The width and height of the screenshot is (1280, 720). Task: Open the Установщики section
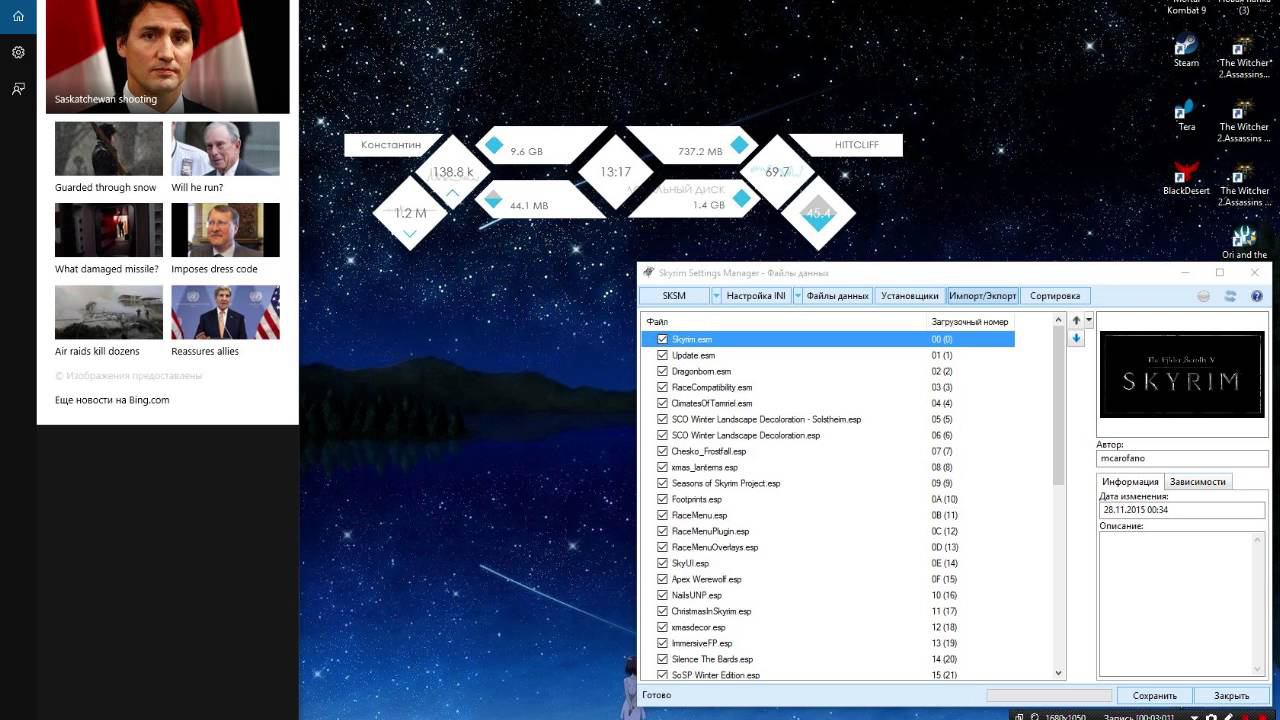910,296
